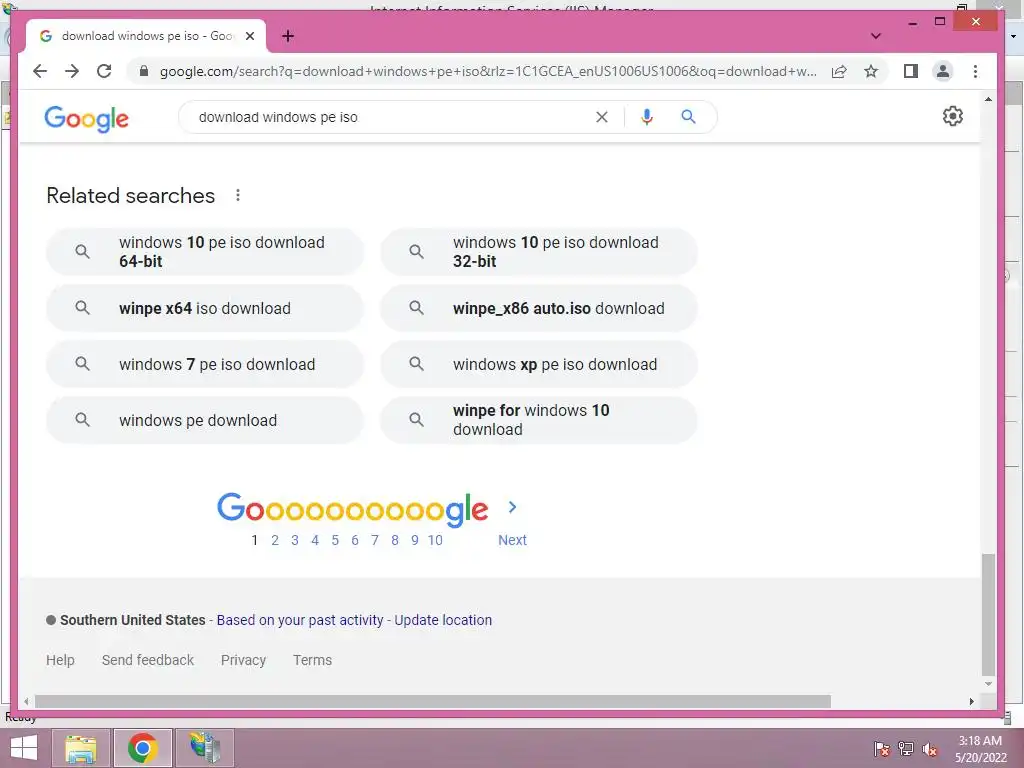Open the Windows Start button
The image size is (1024, 768).
24,748
